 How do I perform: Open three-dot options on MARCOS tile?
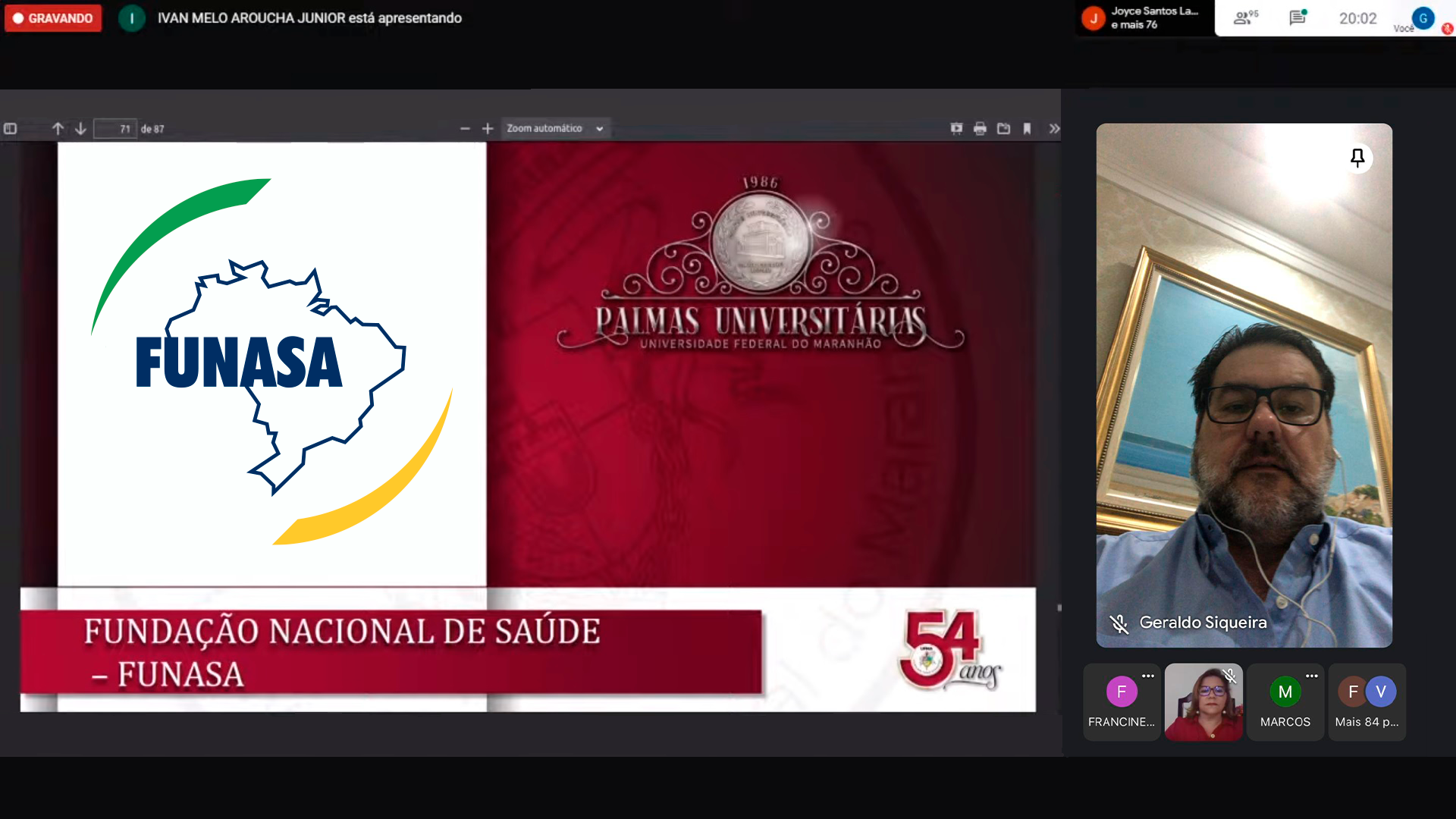(x=1311, y=676)
